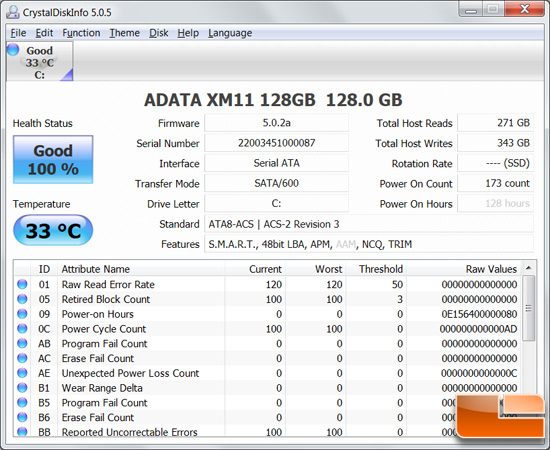Click the Firmware value field 5.0.2a

(276, 123)
